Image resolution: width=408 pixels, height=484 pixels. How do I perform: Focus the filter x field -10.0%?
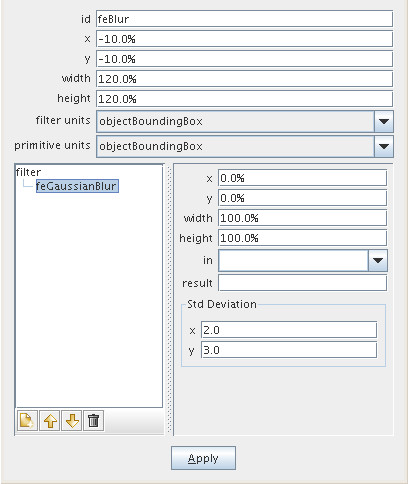tap(244, 39)
